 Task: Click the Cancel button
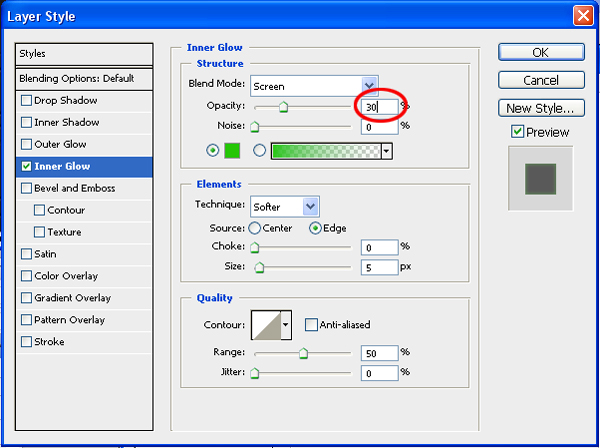click(541, 80)
